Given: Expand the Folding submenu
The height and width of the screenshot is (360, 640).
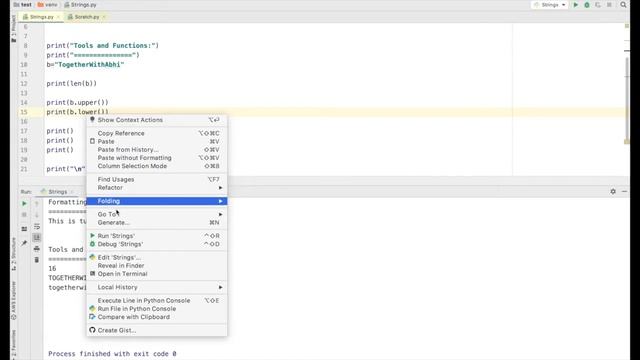Looking at the screenshot, I should (x=157, y=201).
